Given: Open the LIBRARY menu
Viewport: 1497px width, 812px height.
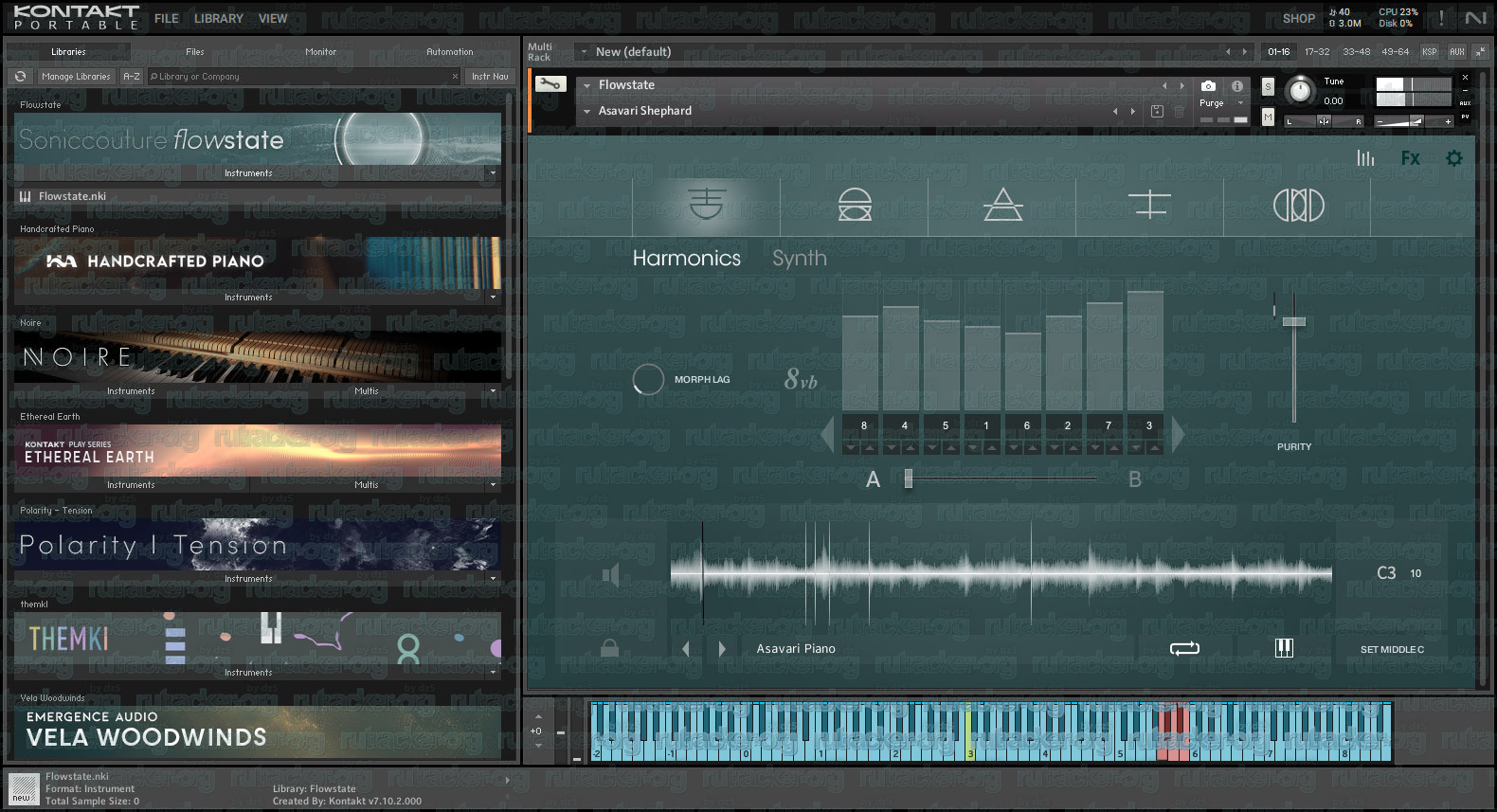Looking at the screenshot, I should [x=219, y=18].
